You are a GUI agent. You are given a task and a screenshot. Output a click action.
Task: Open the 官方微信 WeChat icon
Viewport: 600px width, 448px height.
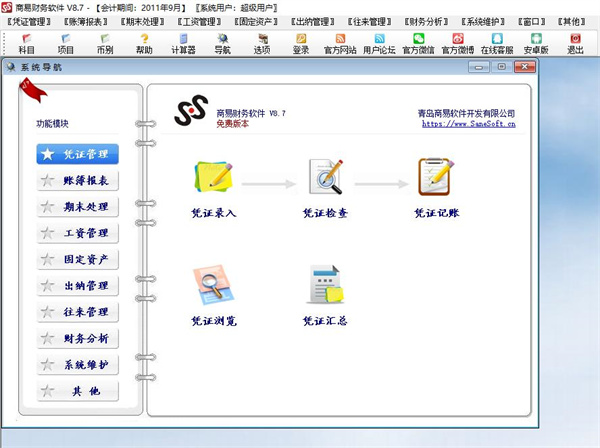tap(419, 44)
